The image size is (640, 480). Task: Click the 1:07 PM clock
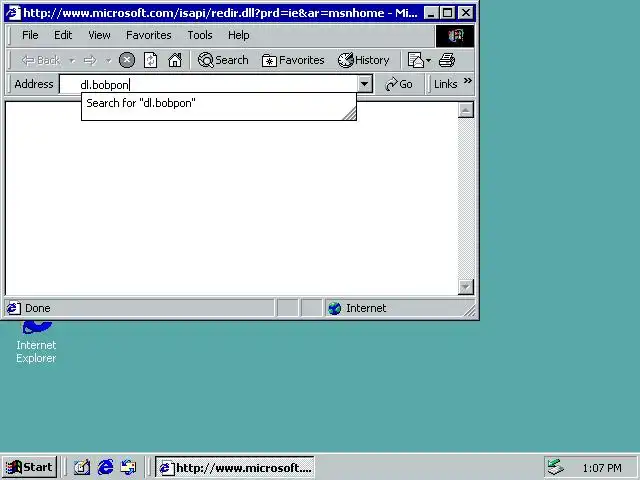[602, 468]
